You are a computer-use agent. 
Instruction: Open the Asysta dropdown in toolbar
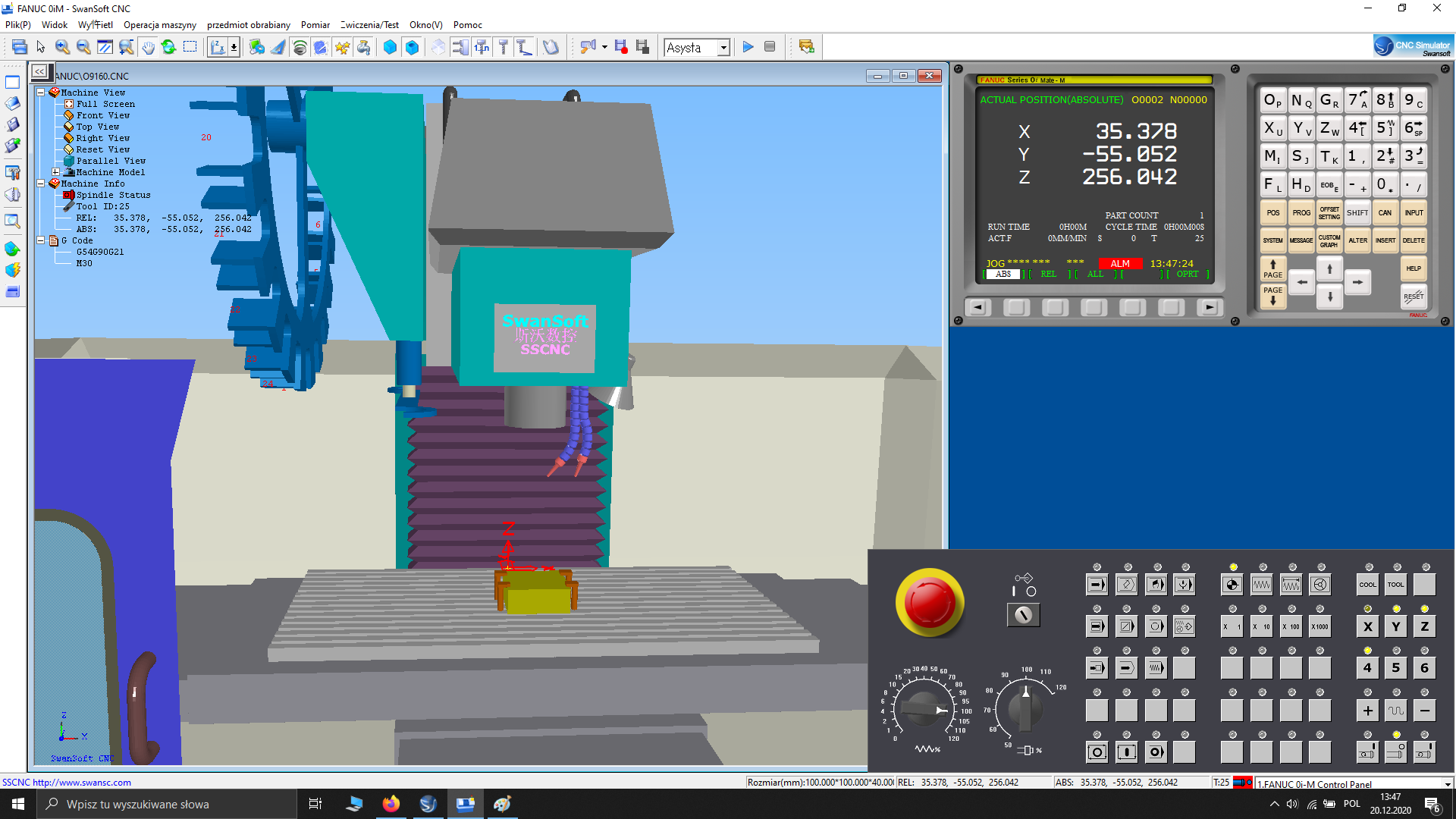pos(723,48)
